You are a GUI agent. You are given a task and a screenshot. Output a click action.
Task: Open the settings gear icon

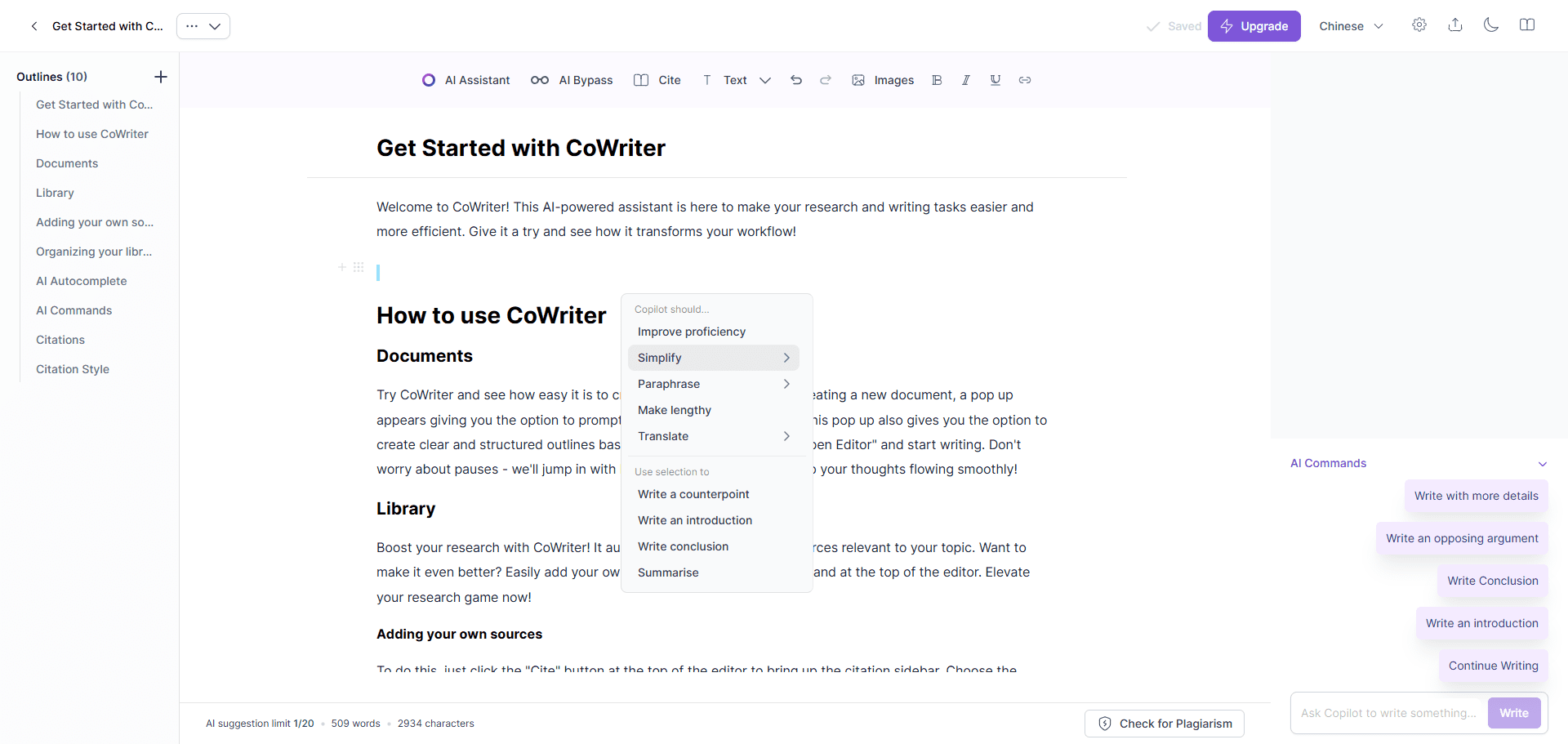(x=1419, y=25)
